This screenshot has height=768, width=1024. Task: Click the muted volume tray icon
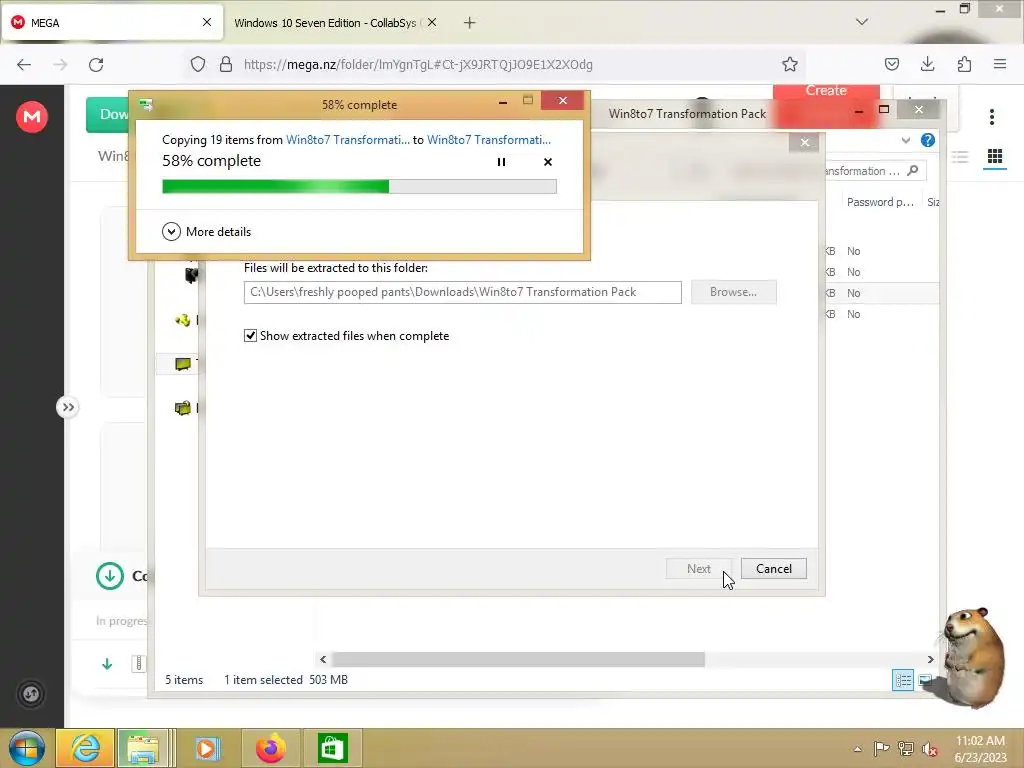(930, 749)
